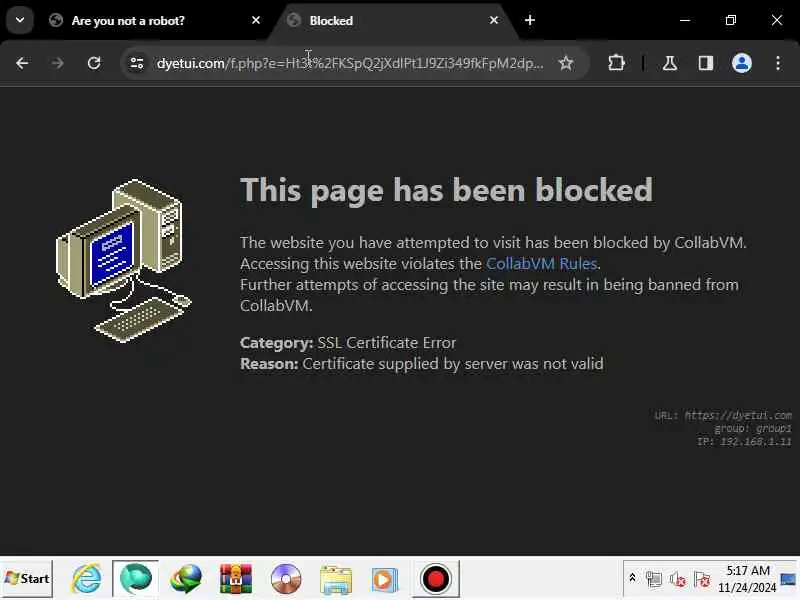Click the network tray icon
Image resolution: width=800 pixels, height=600 pixels.
pos(654,579)
